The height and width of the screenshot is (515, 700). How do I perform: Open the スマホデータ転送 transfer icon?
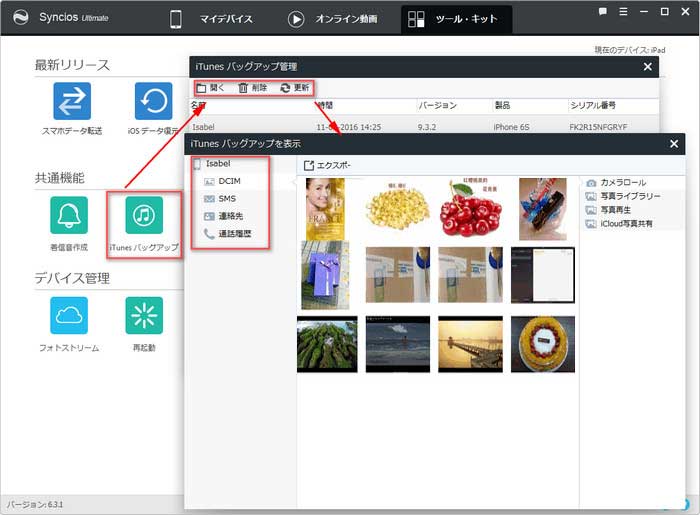[x=72, y=101]
